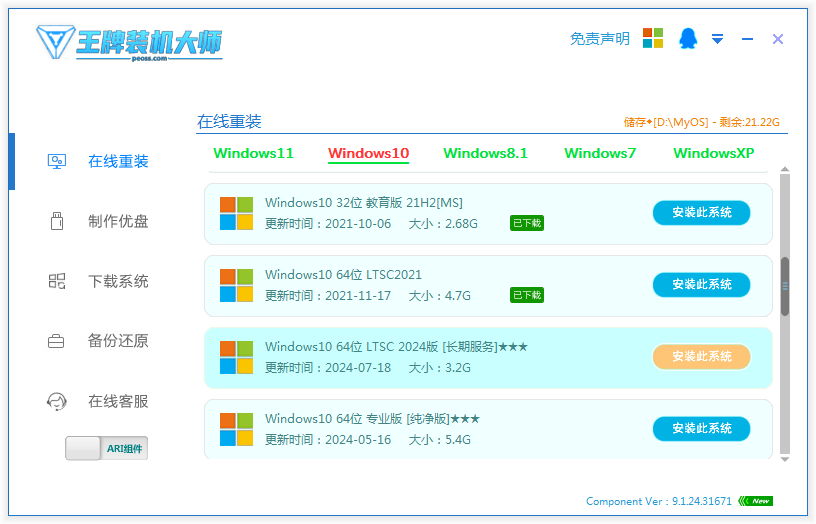The height and width of the screenshot is (524, 816).
Task: Click Windows logo of LTSC2021 entry
Action: coord(236,285)
